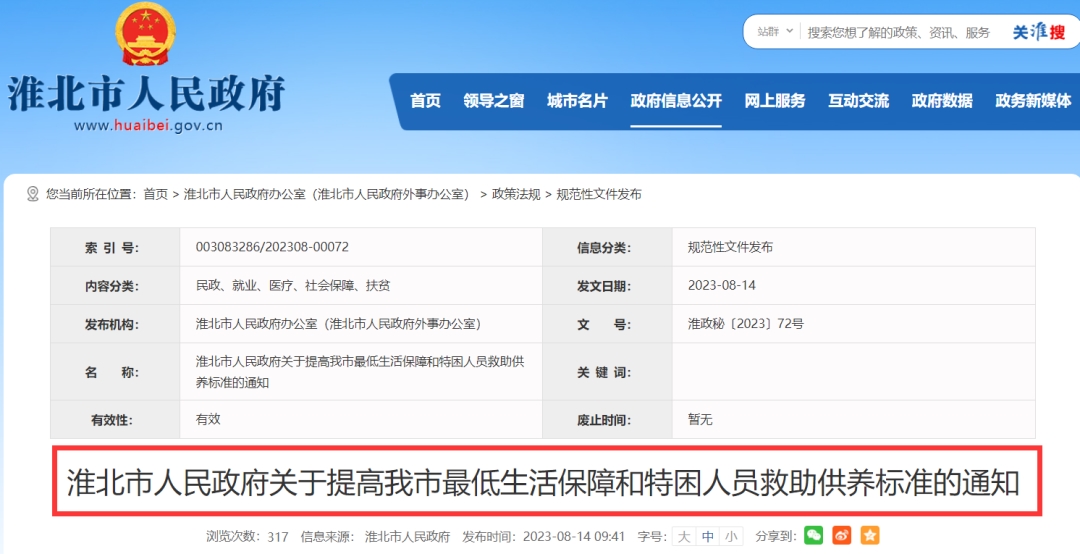Screen dimensions: 1080x554
Task: Share to QQ Zone star icon
Action: (870, 535)
